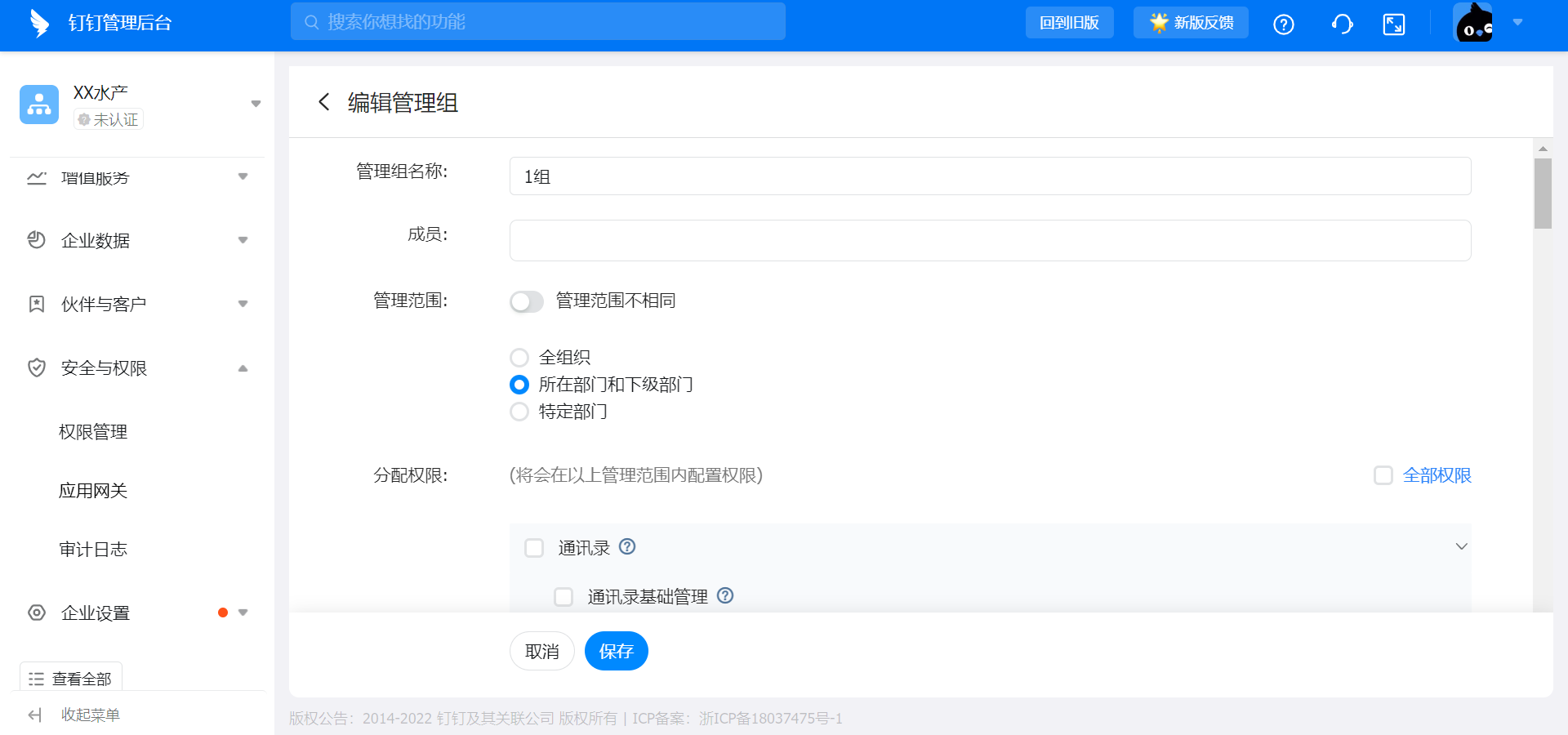Viewport: 1568px width, 735px height.
Task: Collapse the 安全与权限 menu arrow
Action: point(243,368)
